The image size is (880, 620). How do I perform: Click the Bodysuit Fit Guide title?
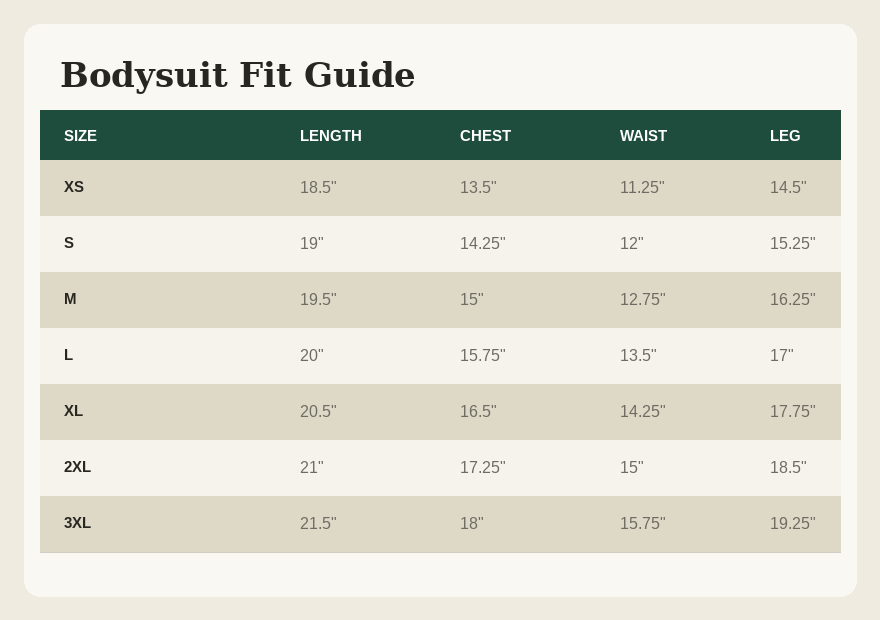pyautogui.click(x=238, y=75)
